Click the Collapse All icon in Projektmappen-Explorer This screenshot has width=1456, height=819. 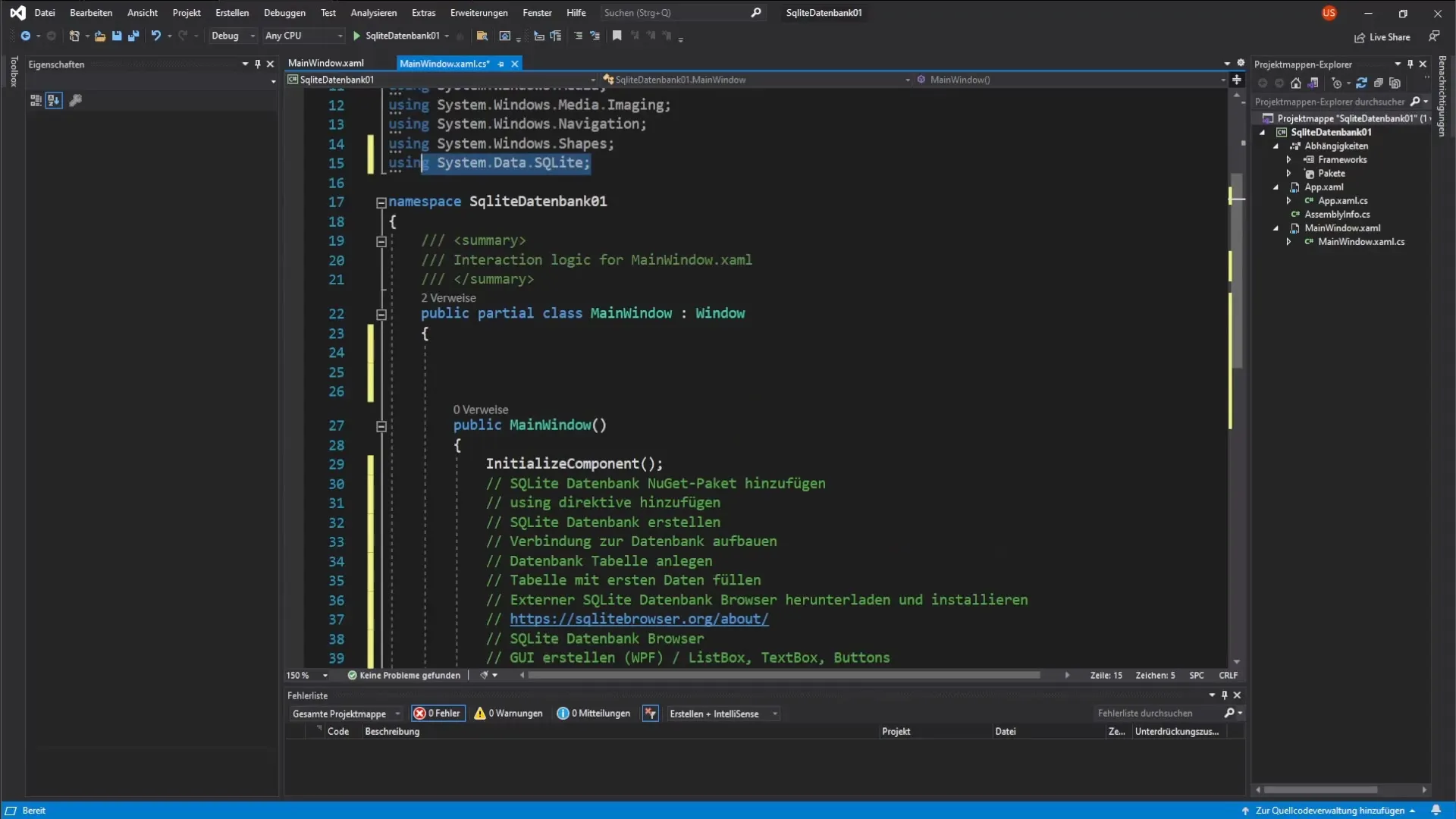click(x=1379, y=83)
